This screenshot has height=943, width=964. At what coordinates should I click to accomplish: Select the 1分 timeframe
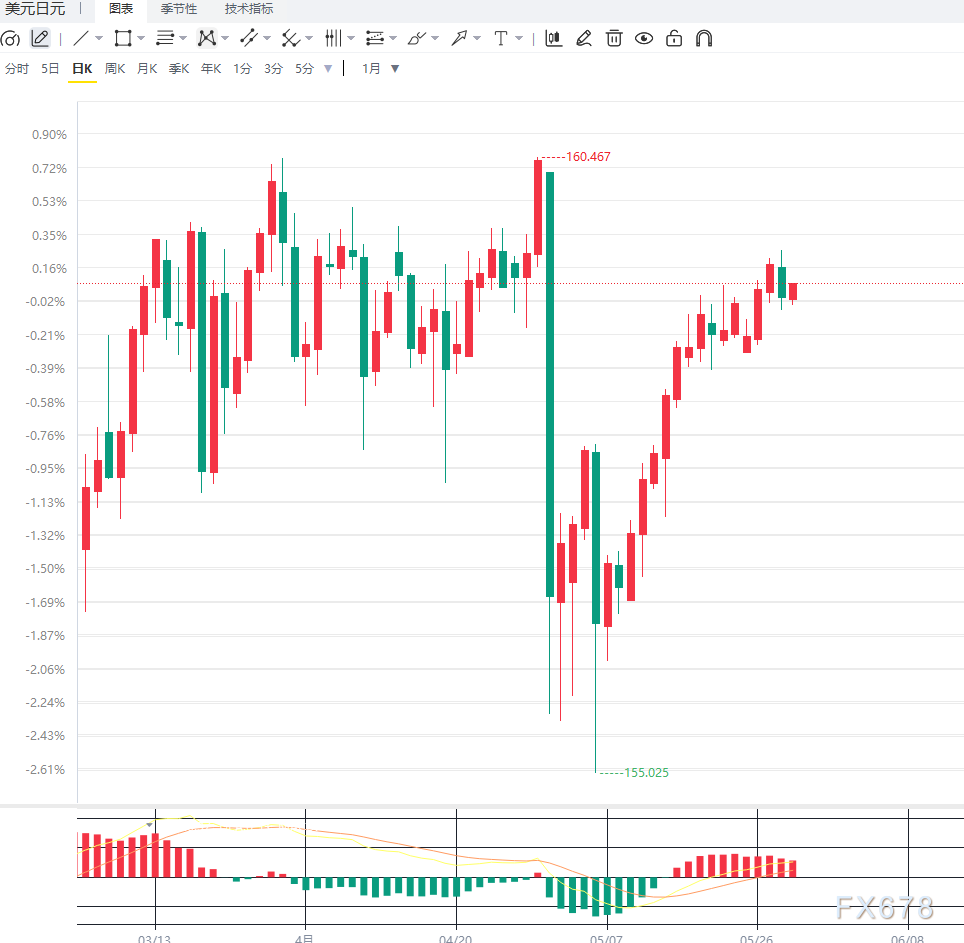click(x=242, y=69)
